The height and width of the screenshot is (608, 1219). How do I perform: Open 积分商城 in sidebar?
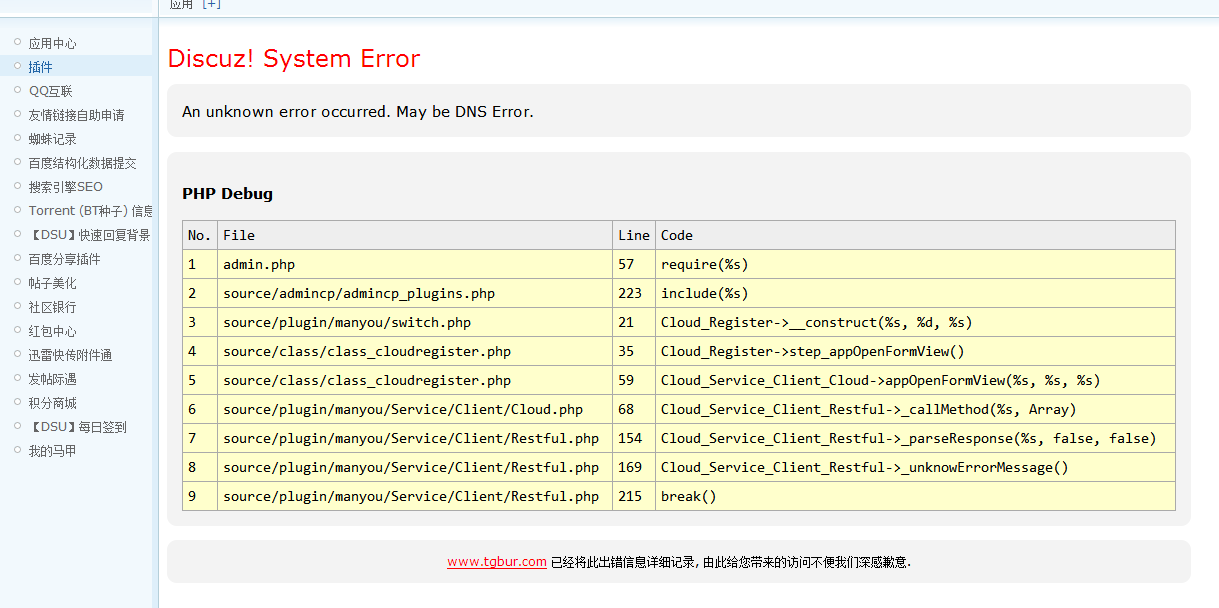tap(52, 403)
